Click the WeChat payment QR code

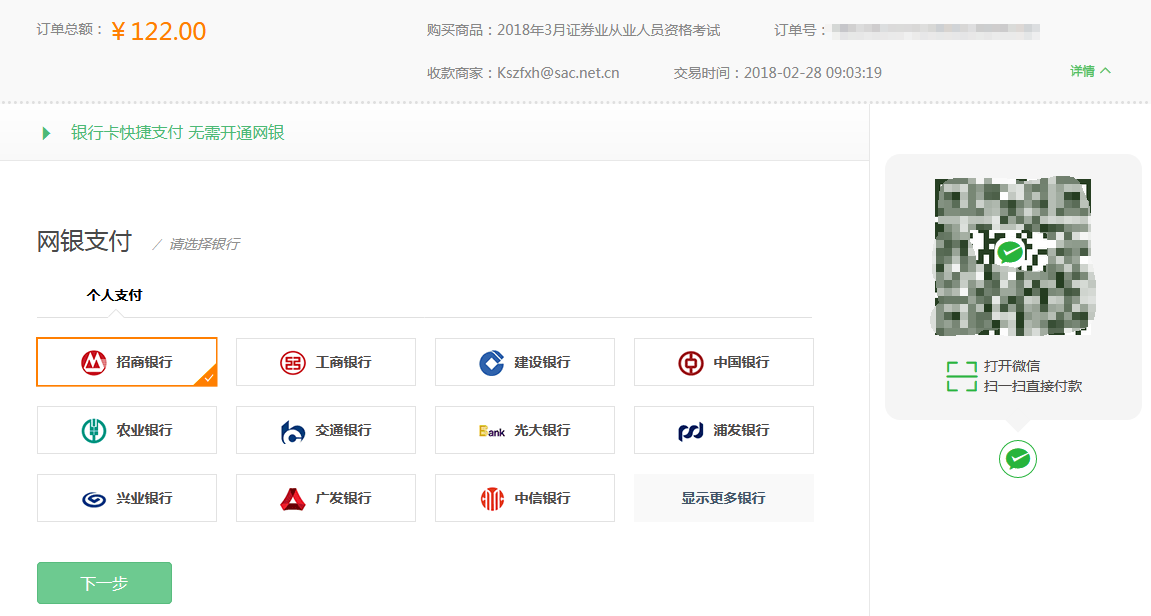point(1013,256)
